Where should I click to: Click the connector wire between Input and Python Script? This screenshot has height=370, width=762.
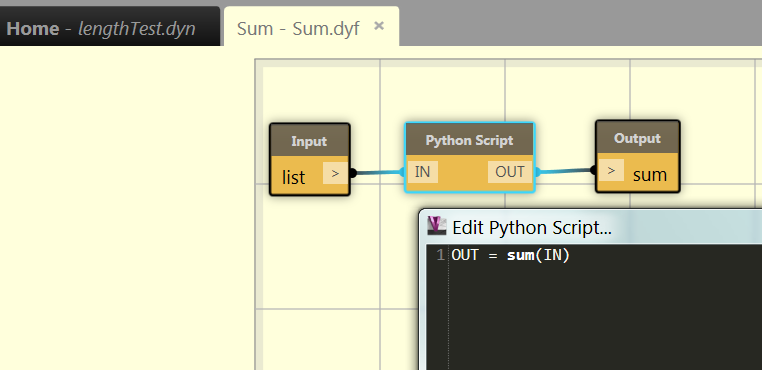pyautogui.click(x=379, y=172)
